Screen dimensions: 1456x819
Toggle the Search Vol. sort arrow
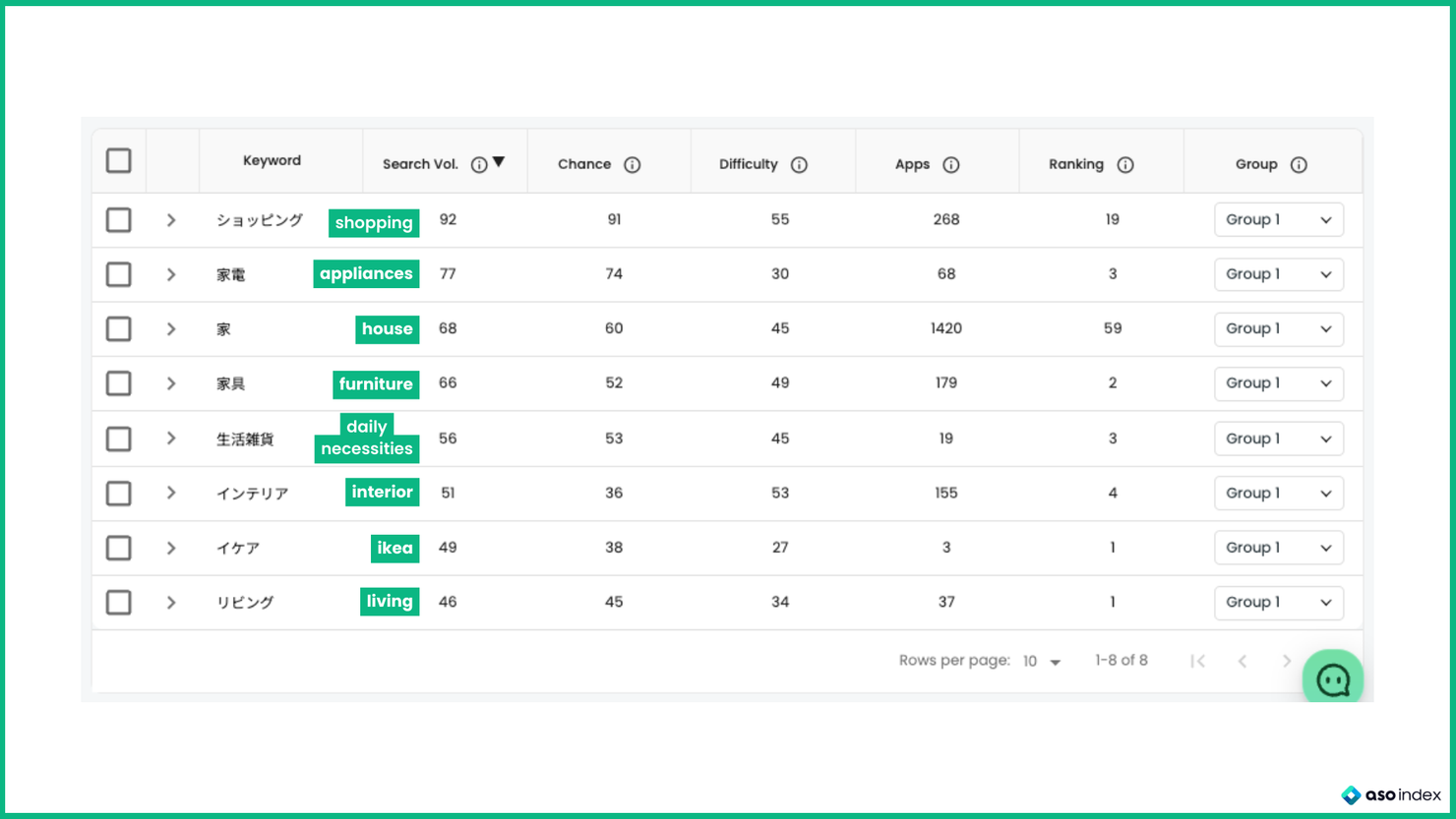tap(499, 162)
